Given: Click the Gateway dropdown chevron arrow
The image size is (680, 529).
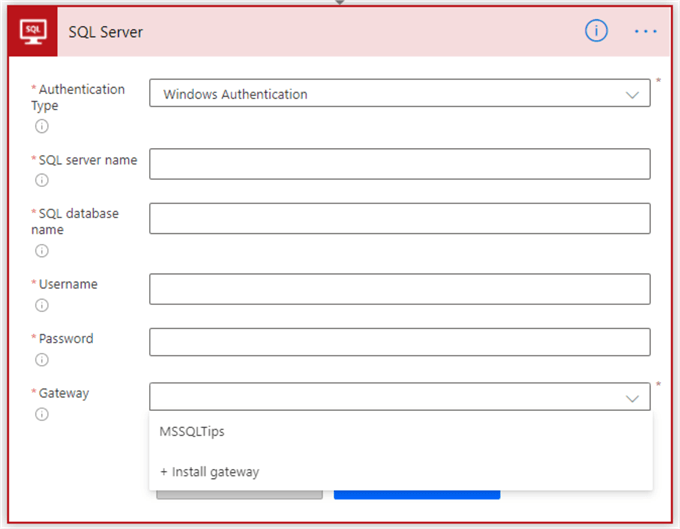Looking at the screenshot, I should (x=632, y=398).
